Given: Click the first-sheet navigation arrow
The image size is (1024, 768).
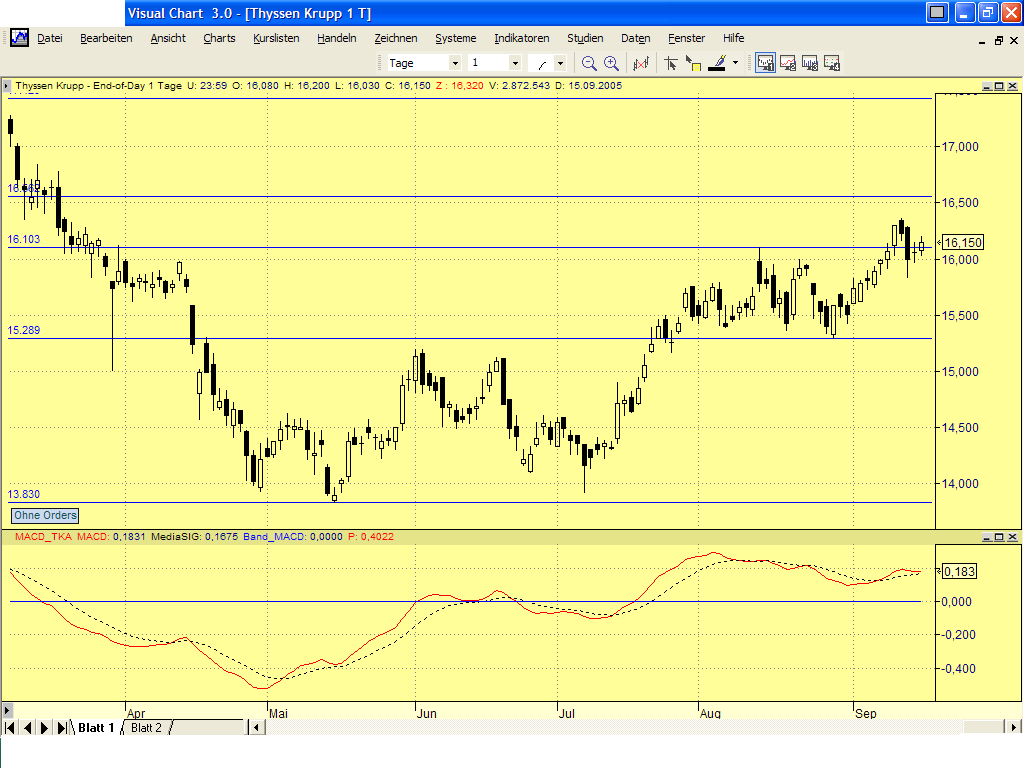Looking at the screenshot, I should (11, 727).
